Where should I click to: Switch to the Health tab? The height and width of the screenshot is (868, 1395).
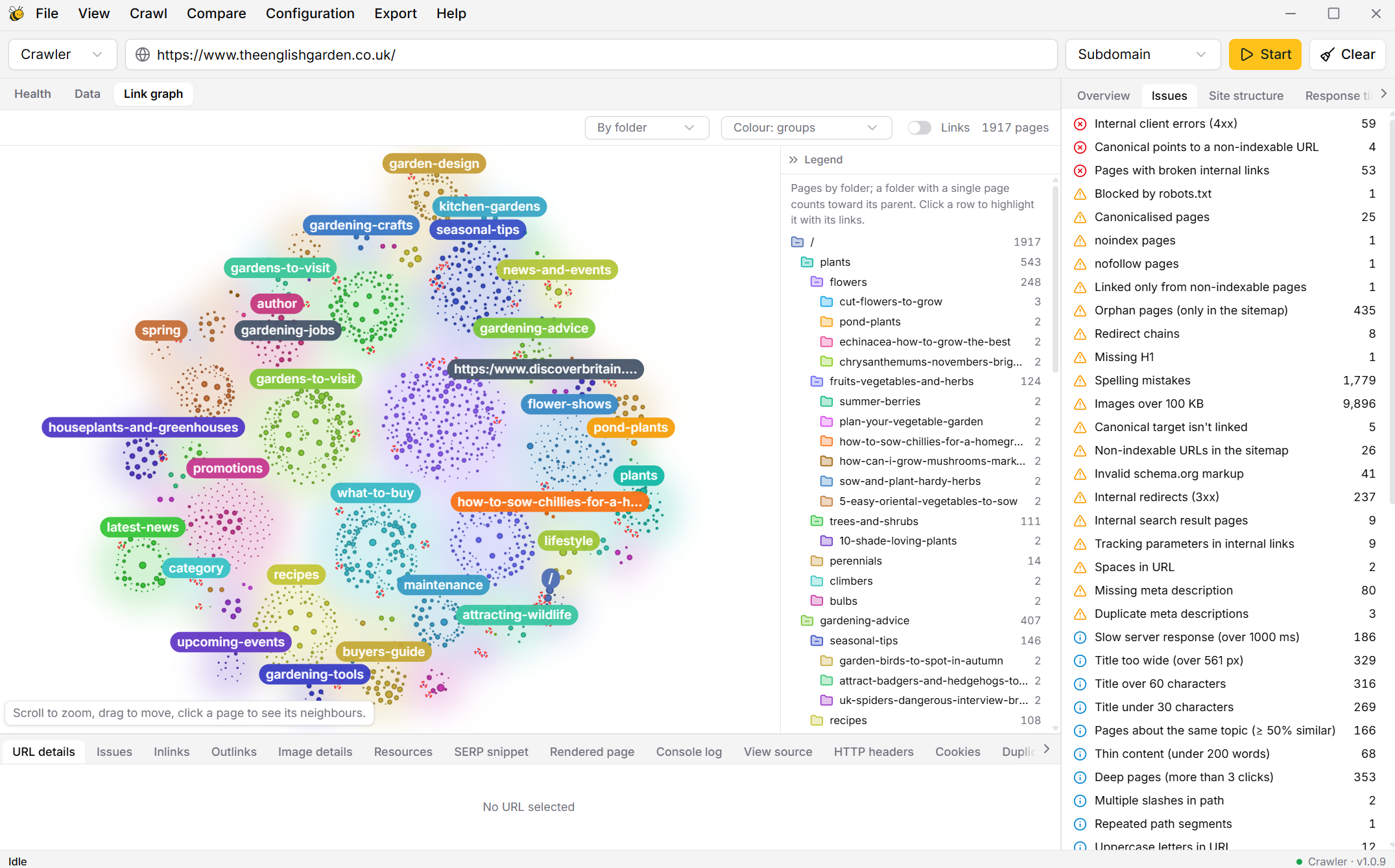[32, 94]
